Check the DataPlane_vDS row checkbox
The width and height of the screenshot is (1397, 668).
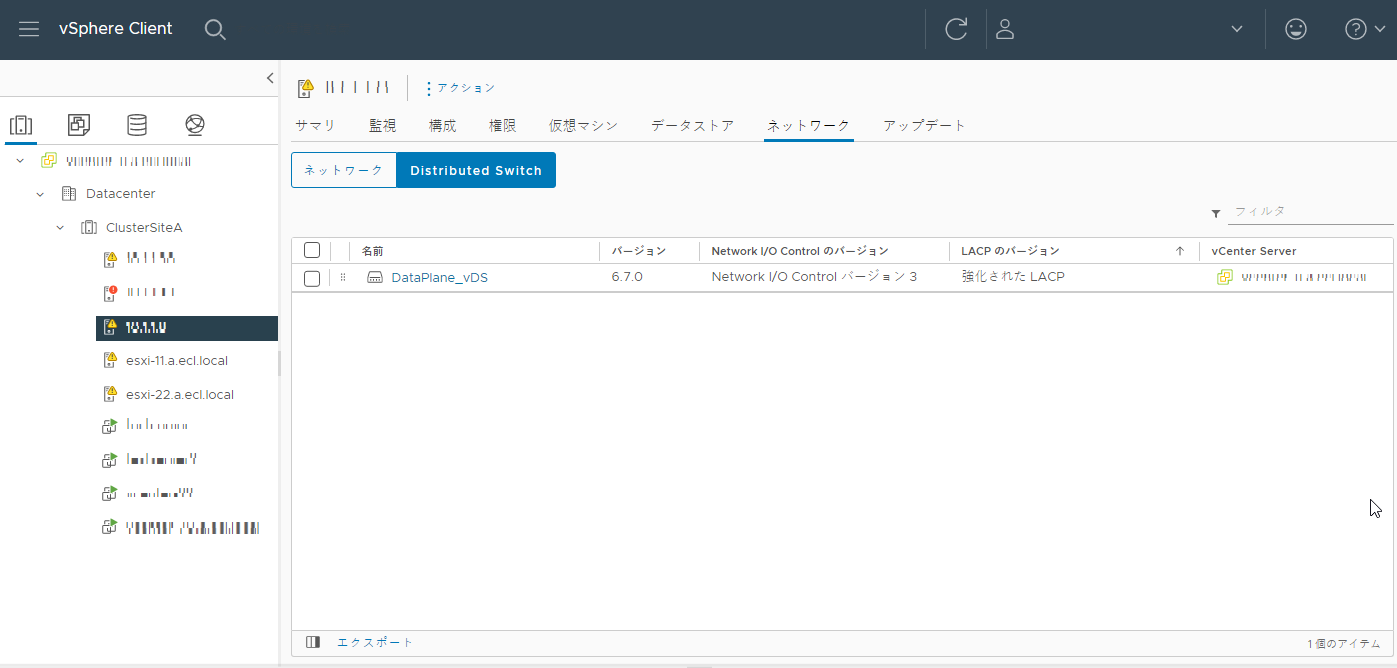(x=312, y=278)
